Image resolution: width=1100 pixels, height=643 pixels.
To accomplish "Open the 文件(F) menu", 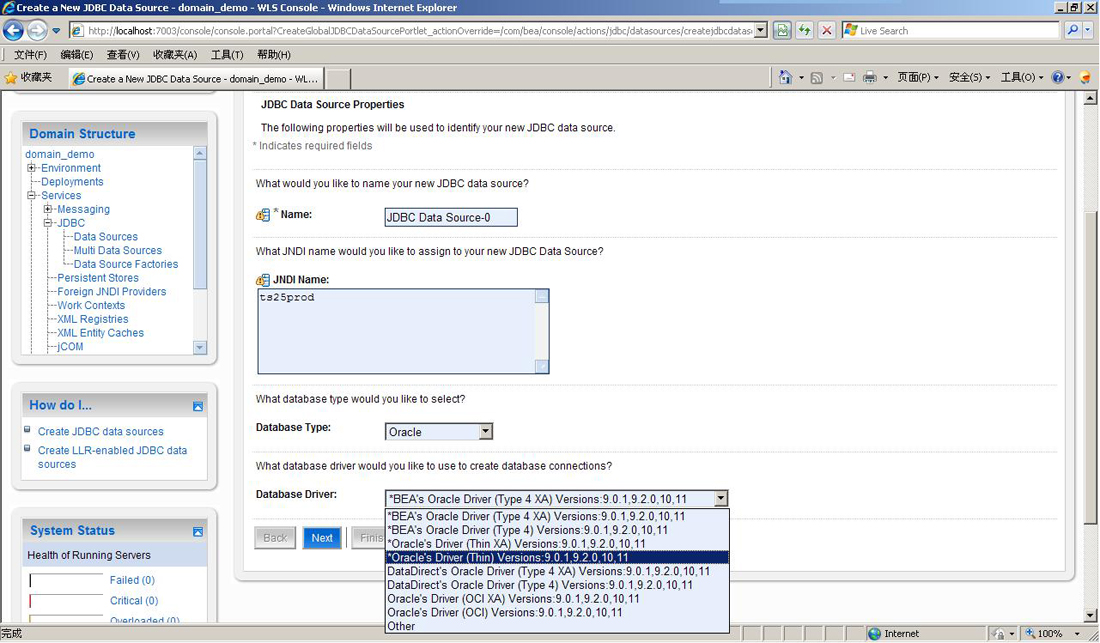I will coord(30,55).
